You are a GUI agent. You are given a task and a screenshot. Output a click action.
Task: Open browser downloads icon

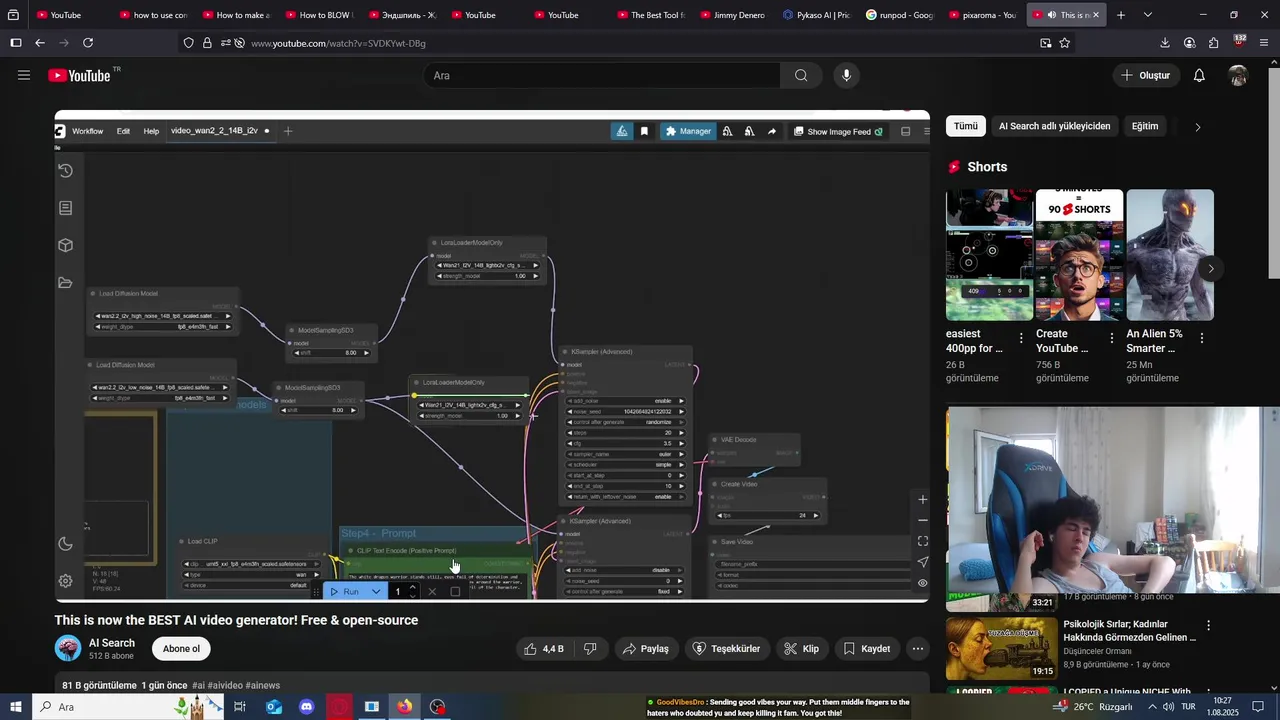point(1165,43)
